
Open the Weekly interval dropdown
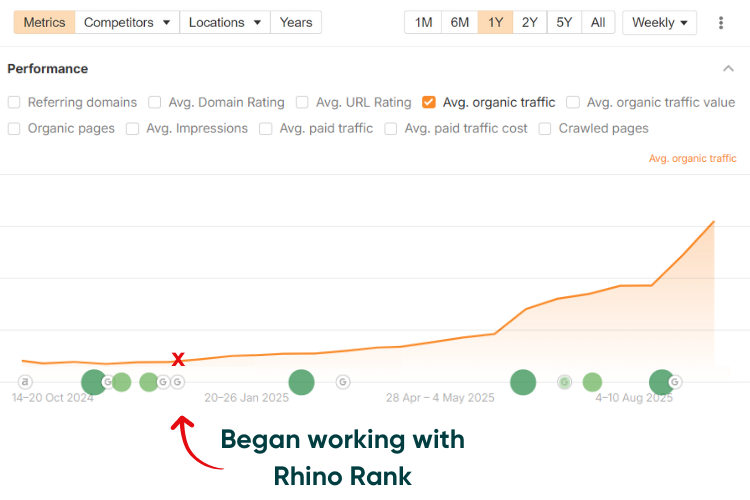(x=659, y=22)
